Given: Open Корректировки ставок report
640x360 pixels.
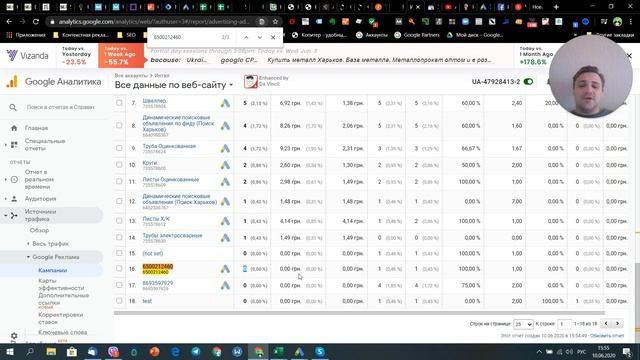Looking at the screenshot, I should click(x=60, y=318).
